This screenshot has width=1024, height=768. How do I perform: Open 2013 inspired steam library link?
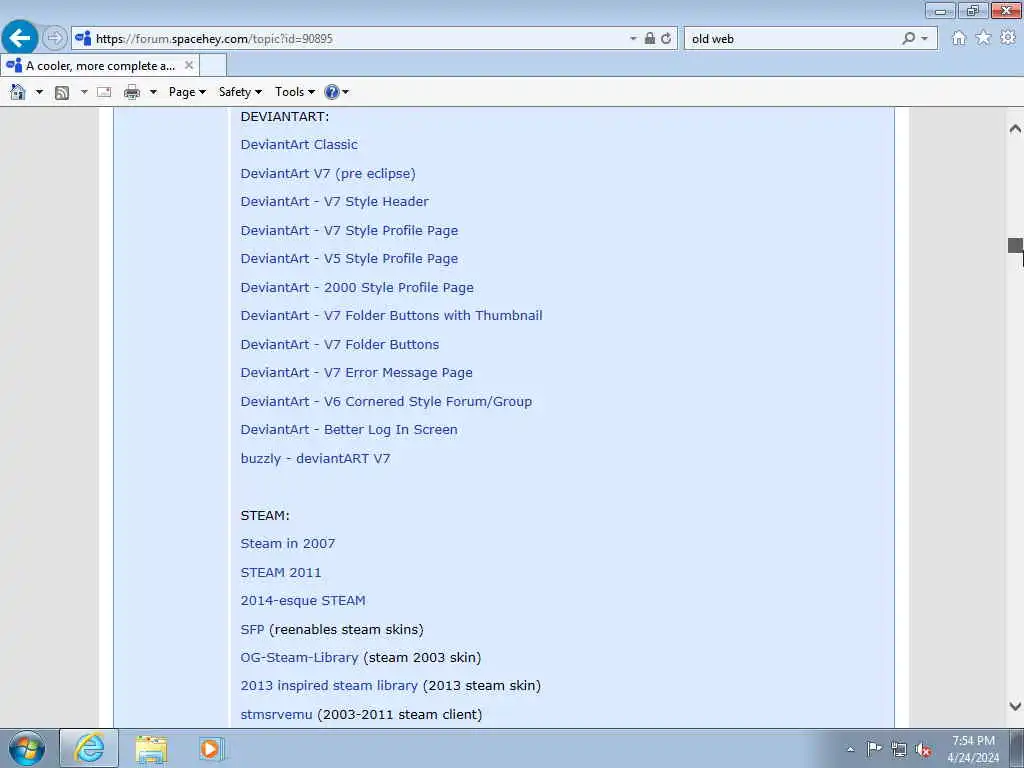(x=329, y=686)
